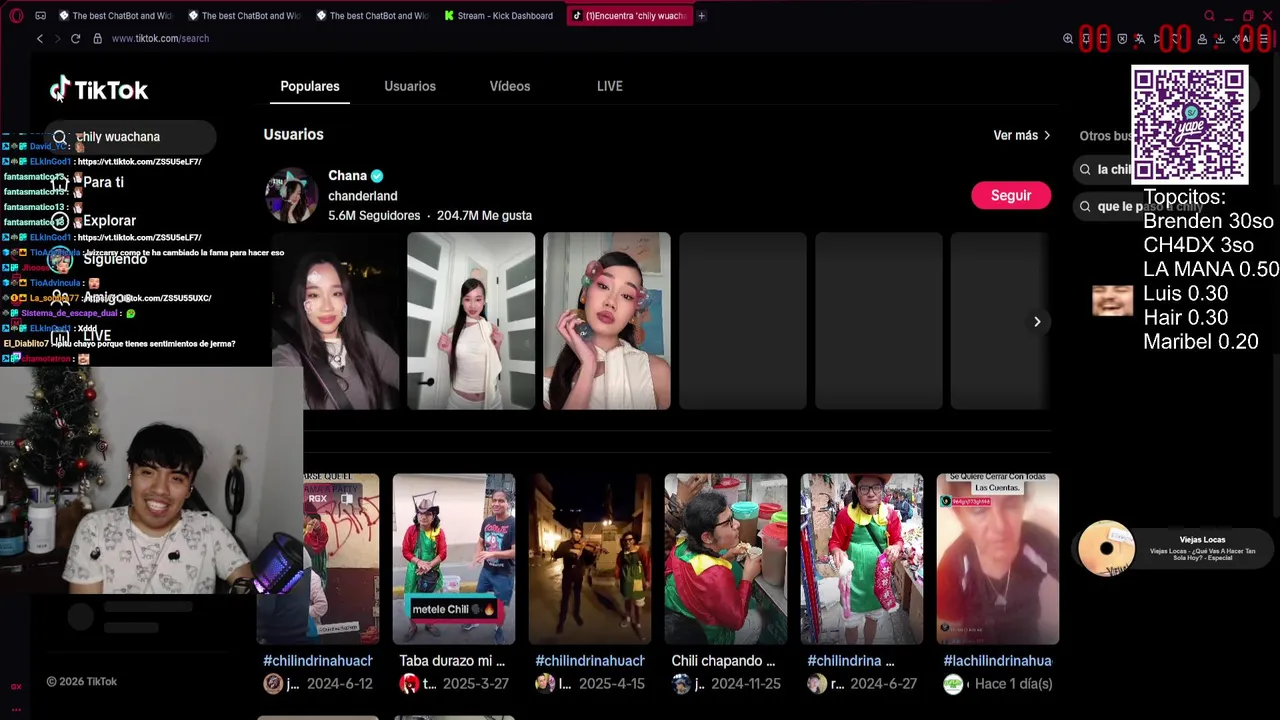The height and width of the screenshot is (720, 1280).
Task: Click '204.7M Me gusta' likes count
Action: coord(484,216)
